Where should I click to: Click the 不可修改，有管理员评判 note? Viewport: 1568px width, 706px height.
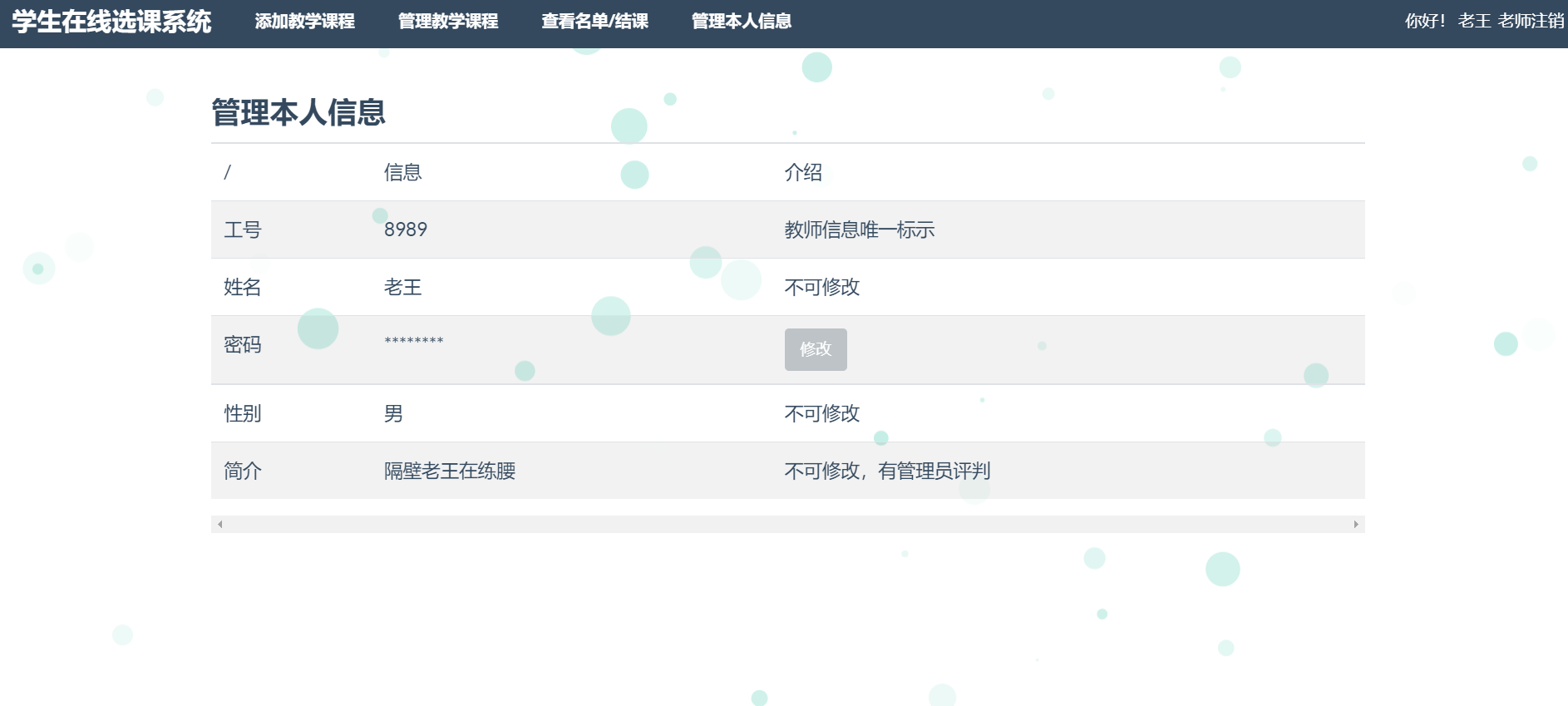887,471
